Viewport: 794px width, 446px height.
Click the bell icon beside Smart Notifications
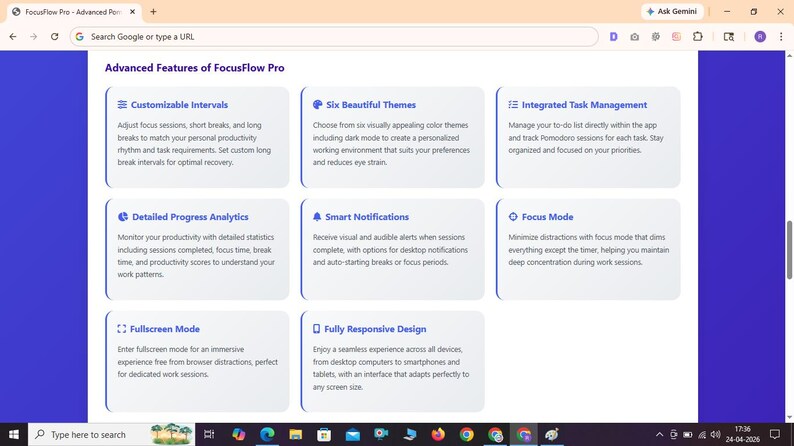317,217
